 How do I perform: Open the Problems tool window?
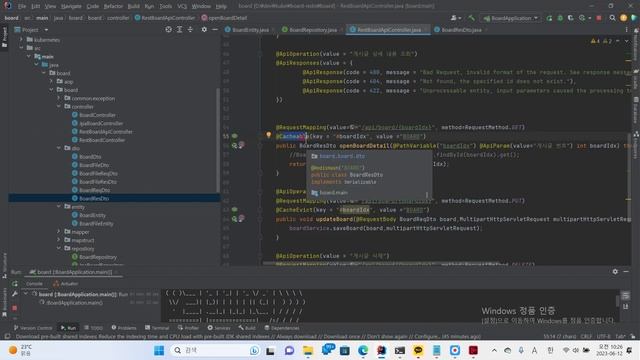click(x=124, y=328)
